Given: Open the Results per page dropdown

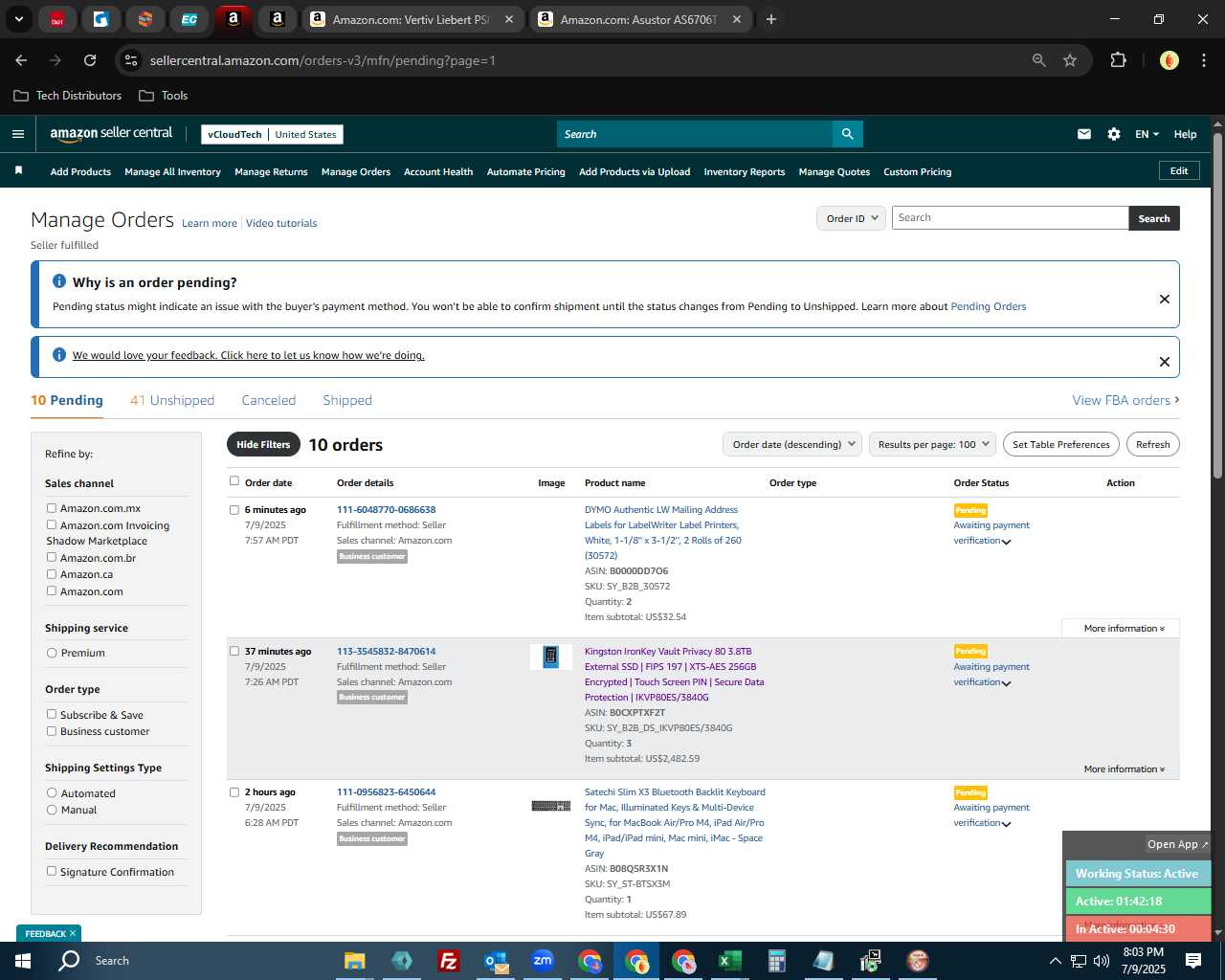Looking at the screenshot, I should (932, 444).
